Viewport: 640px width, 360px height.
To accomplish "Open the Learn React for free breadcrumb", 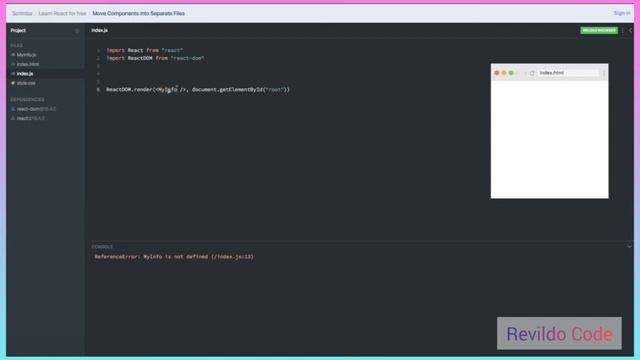I will [x=62, y=13].
